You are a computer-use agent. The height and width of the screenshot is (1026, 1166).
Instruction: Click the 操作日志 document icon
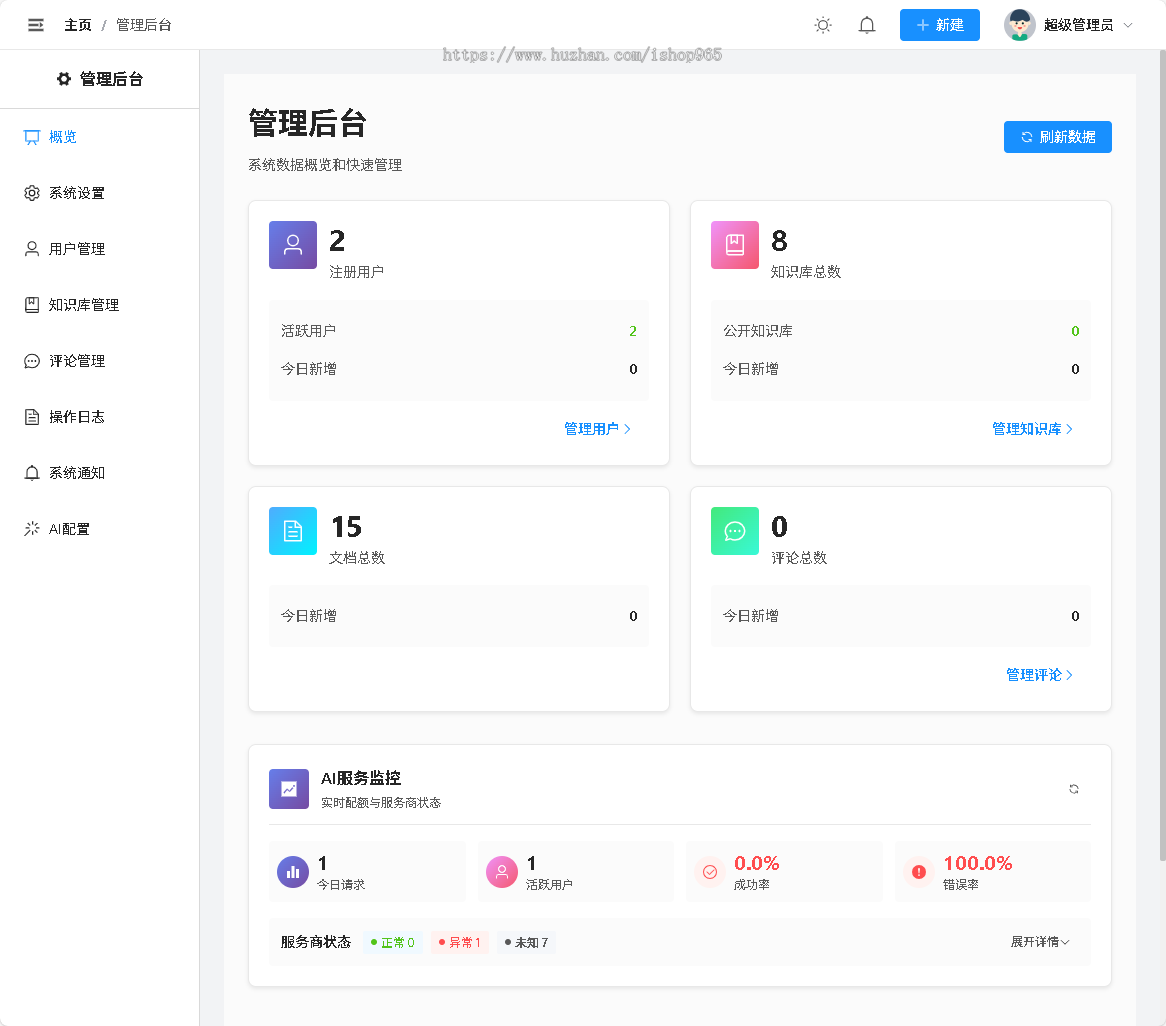coord(31,417)
